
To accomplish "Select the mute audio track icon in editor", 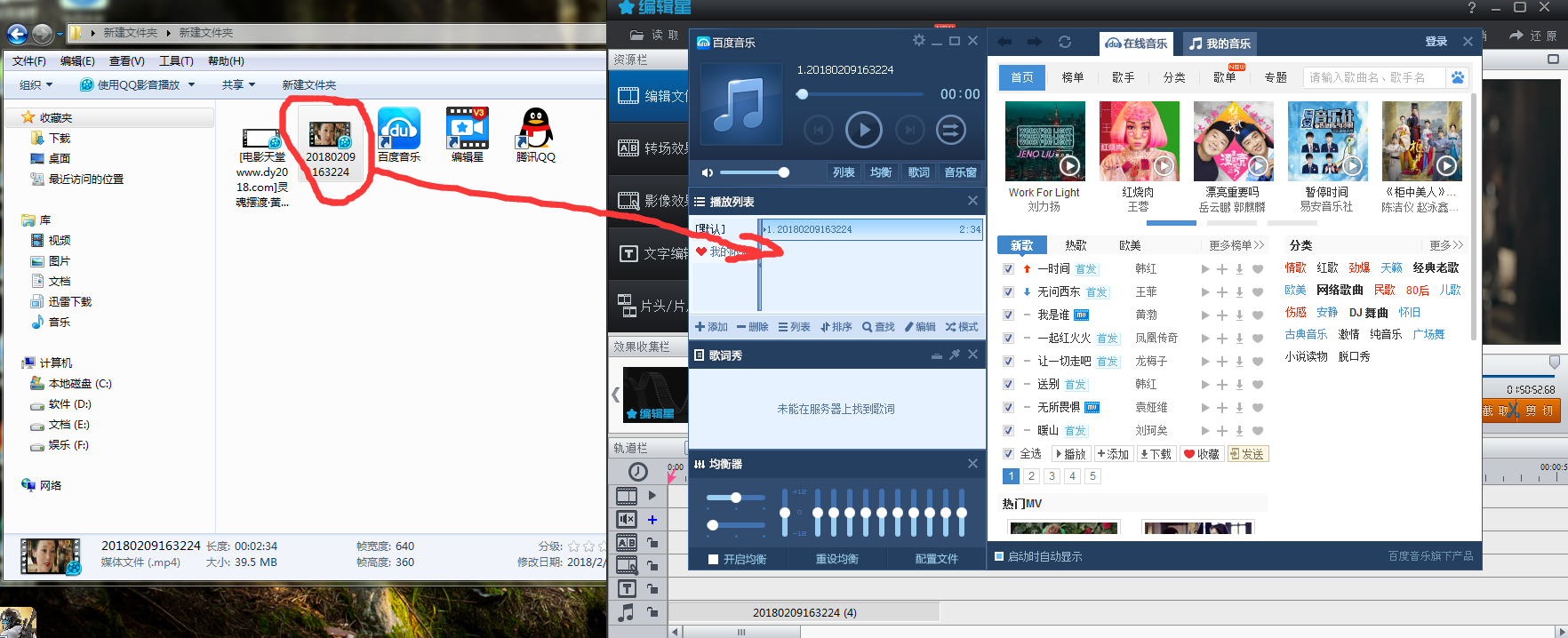I will click(627, 519).
